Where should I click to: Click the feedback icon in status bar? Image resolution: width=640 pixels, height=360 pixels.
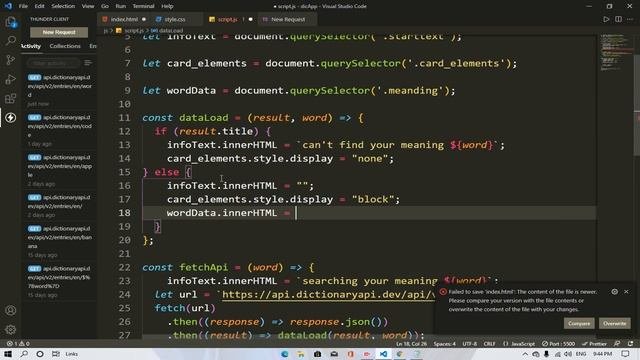coord(617,344)
